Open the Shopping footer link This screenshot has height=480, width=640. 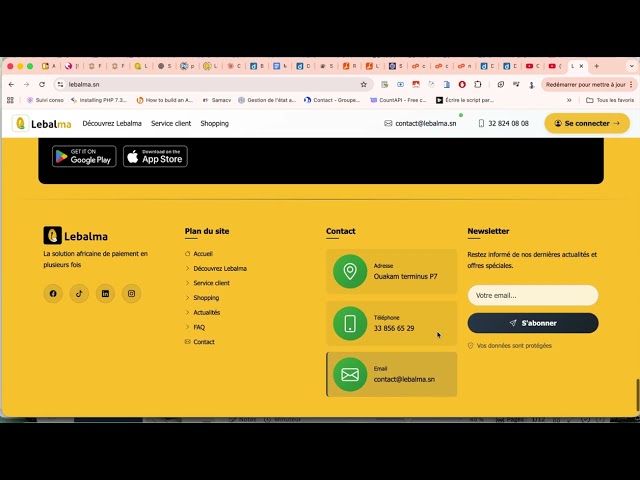pos(202,298)
